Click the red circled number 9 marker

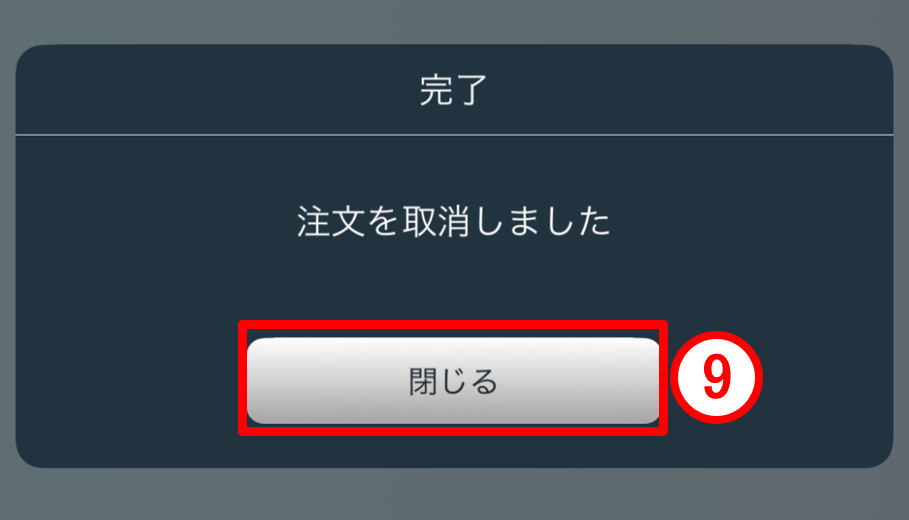pos(716,377)
